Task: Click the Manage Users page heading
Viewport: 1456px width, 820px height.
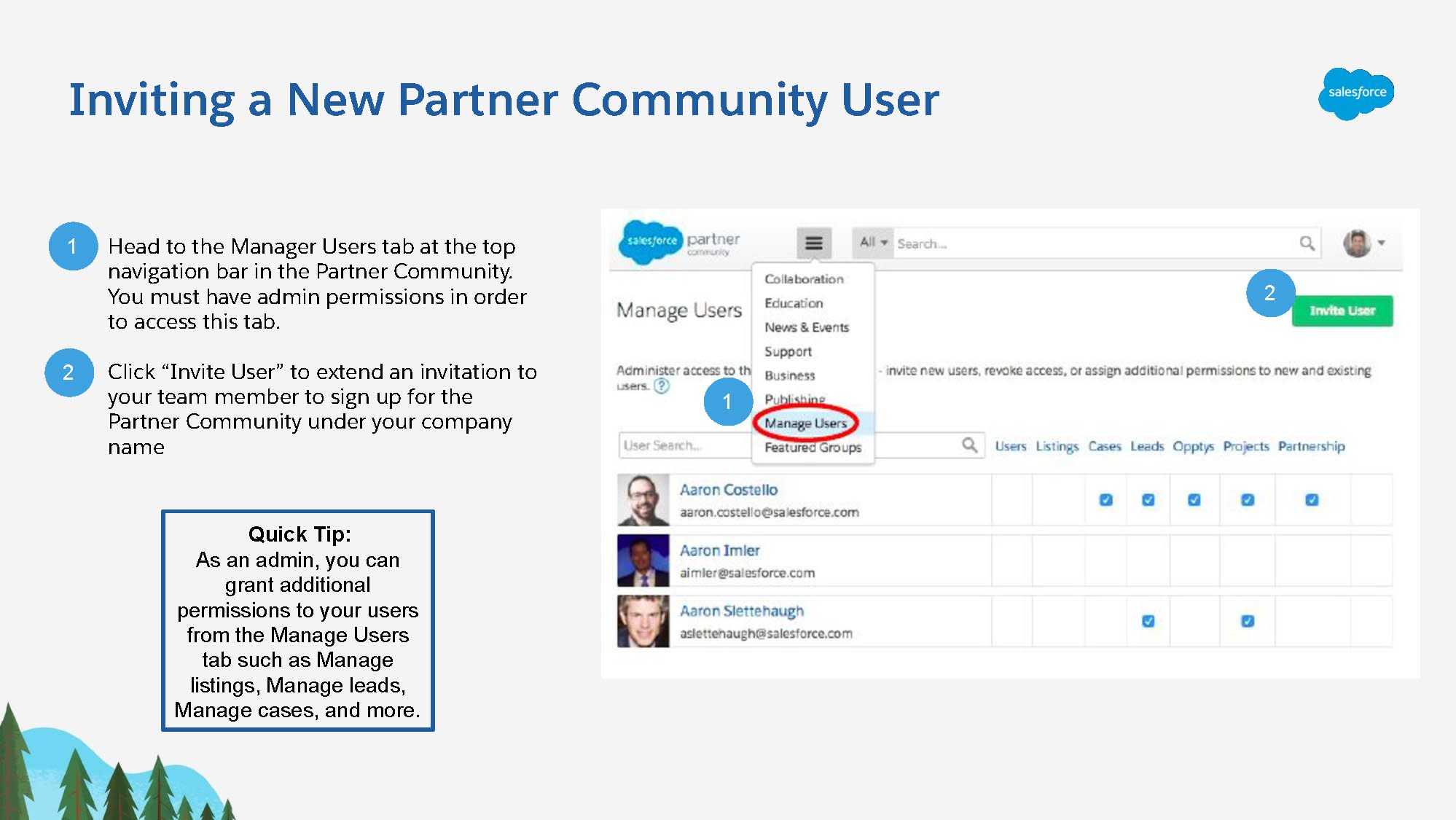Action: (679, 311)
